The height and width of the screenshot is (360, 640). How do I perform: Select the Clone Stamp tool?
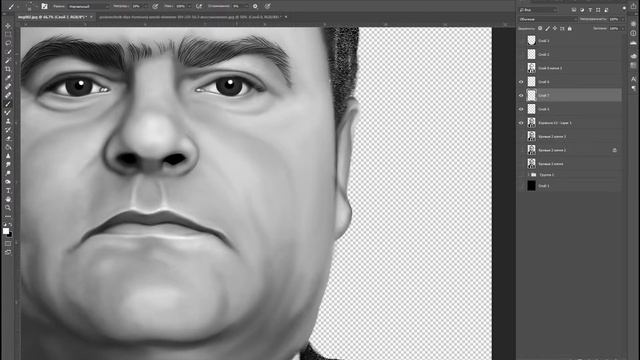8,121
